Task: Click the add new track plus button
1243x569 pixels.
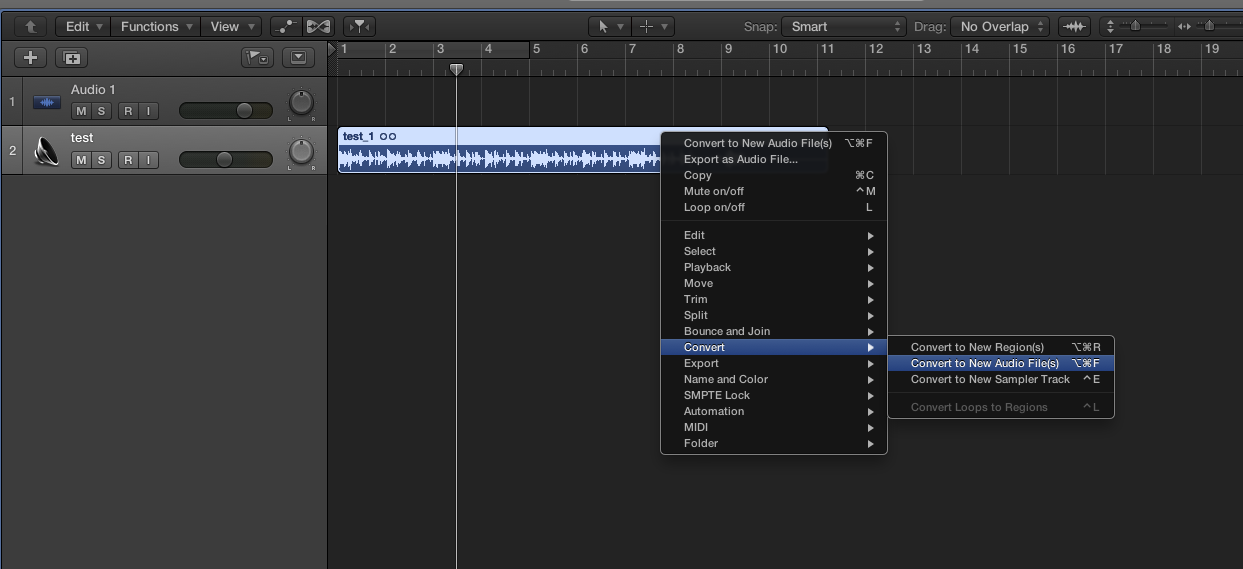Action: point(30,58)
